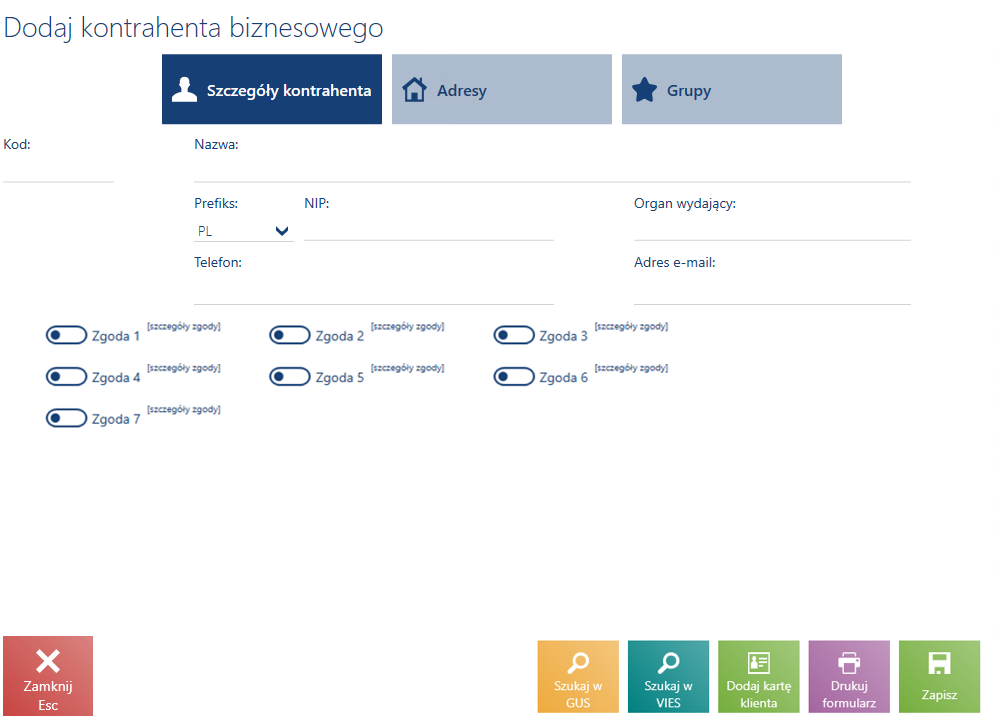Screen dimensions: 998x726
Task: Enable the Zgoda 2 toggle
Action: pyautogui.click(x=290, y=335)
